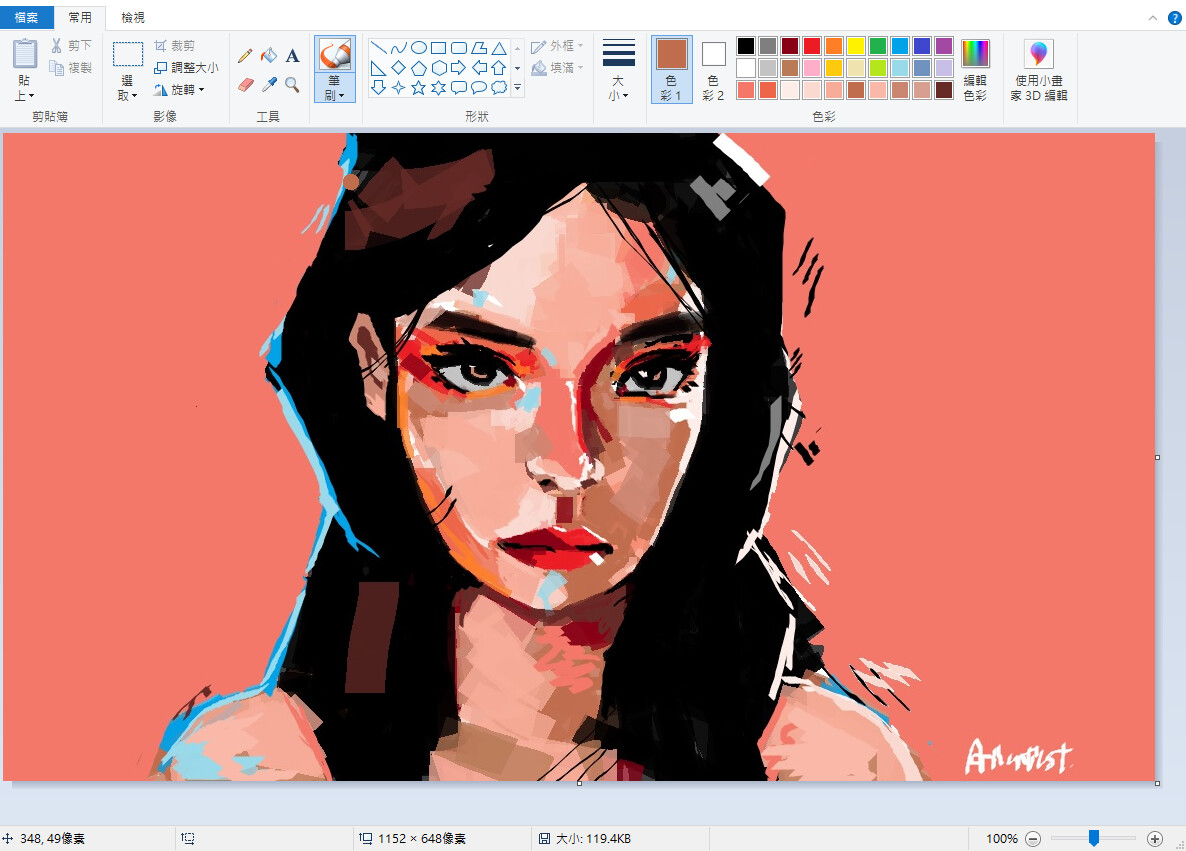Select the five-pointed star shape
Viewport: 1186px width, 851px height.
[x=418, y=88]
